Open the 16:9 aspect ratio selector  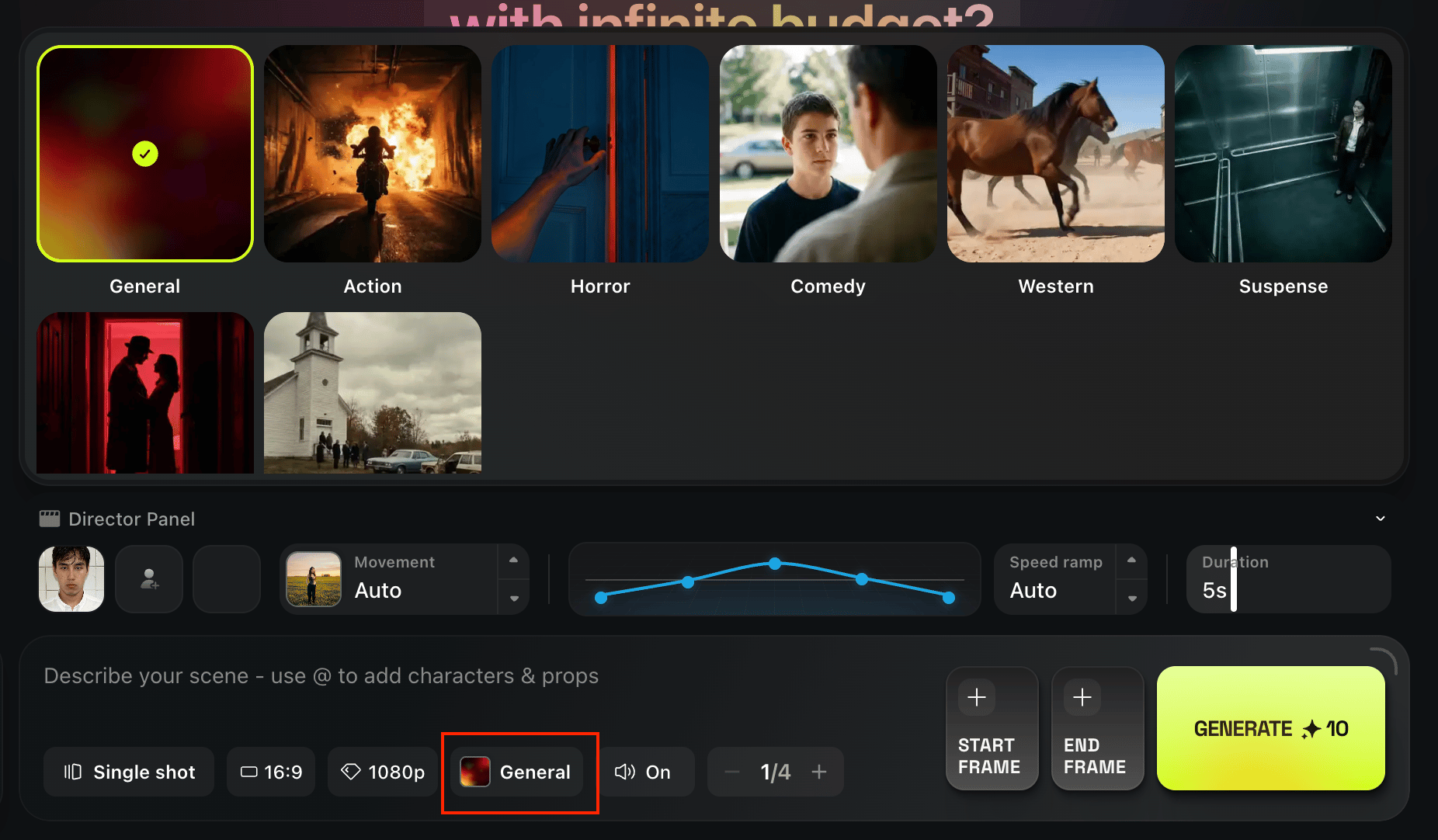tap(271, 772)
